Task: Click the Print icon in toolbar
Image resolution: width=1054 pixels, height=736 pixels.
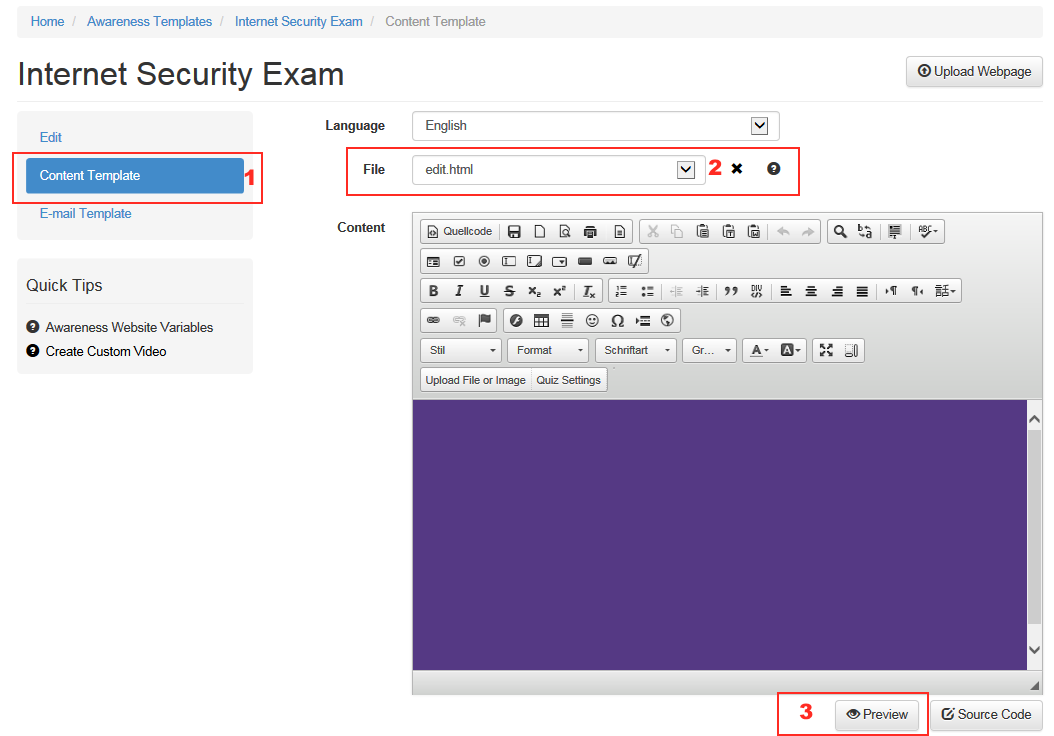Action: (590, 231)
